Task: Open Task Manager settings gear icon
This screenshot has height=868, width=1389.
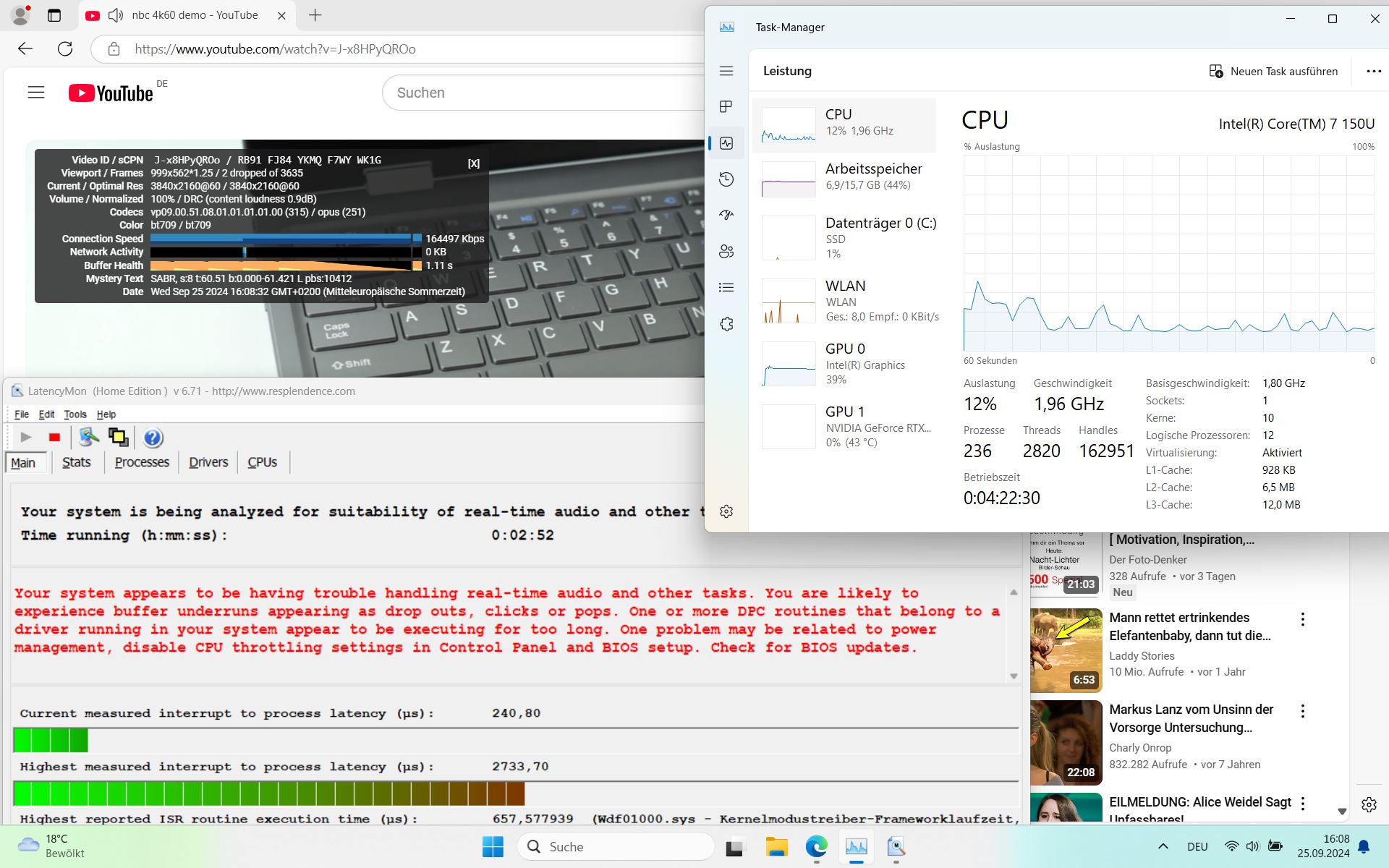Action: [x=726, y=511]
